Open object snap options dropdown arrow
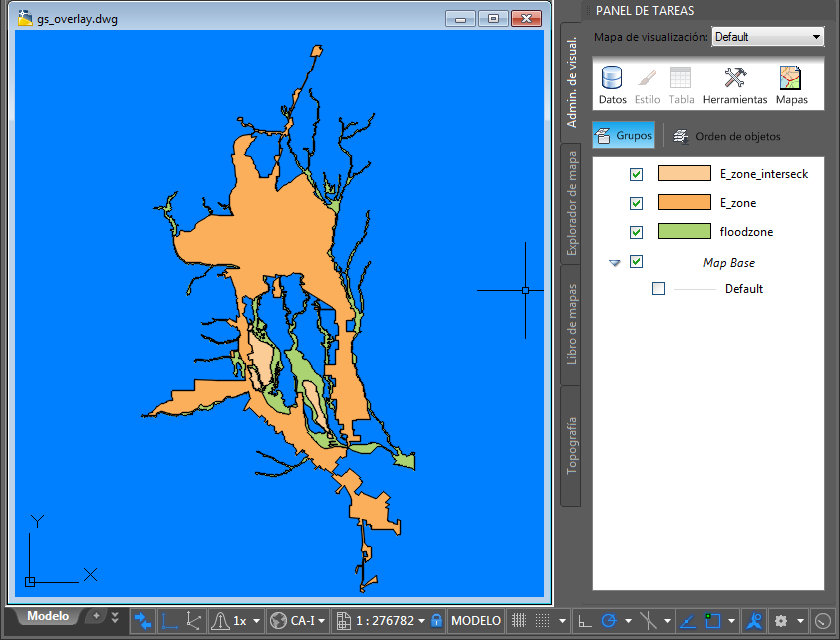This screenshot has width=840, height=640. pos(731,621)
